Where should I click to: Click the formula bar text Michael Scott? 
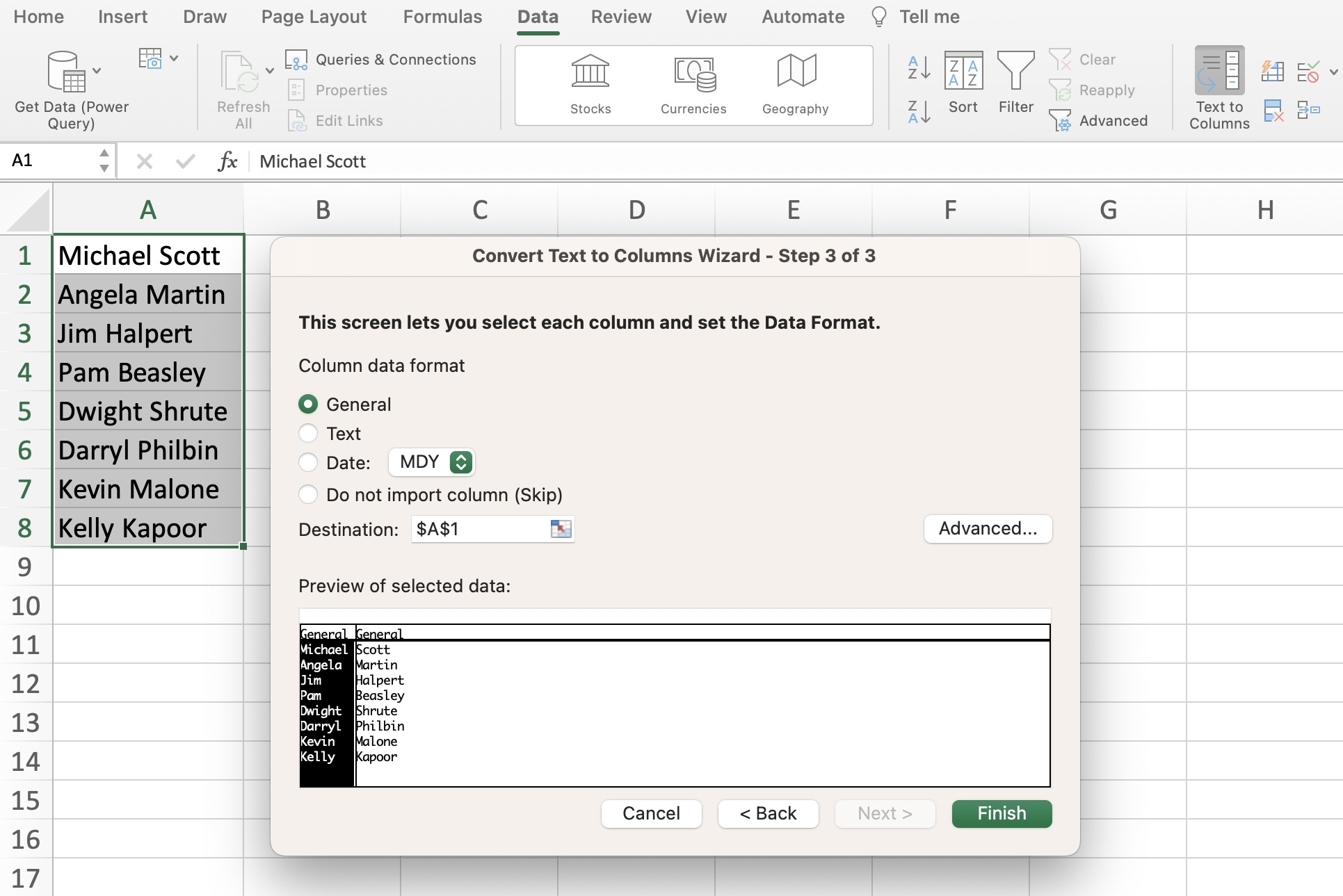click(312, 161)
